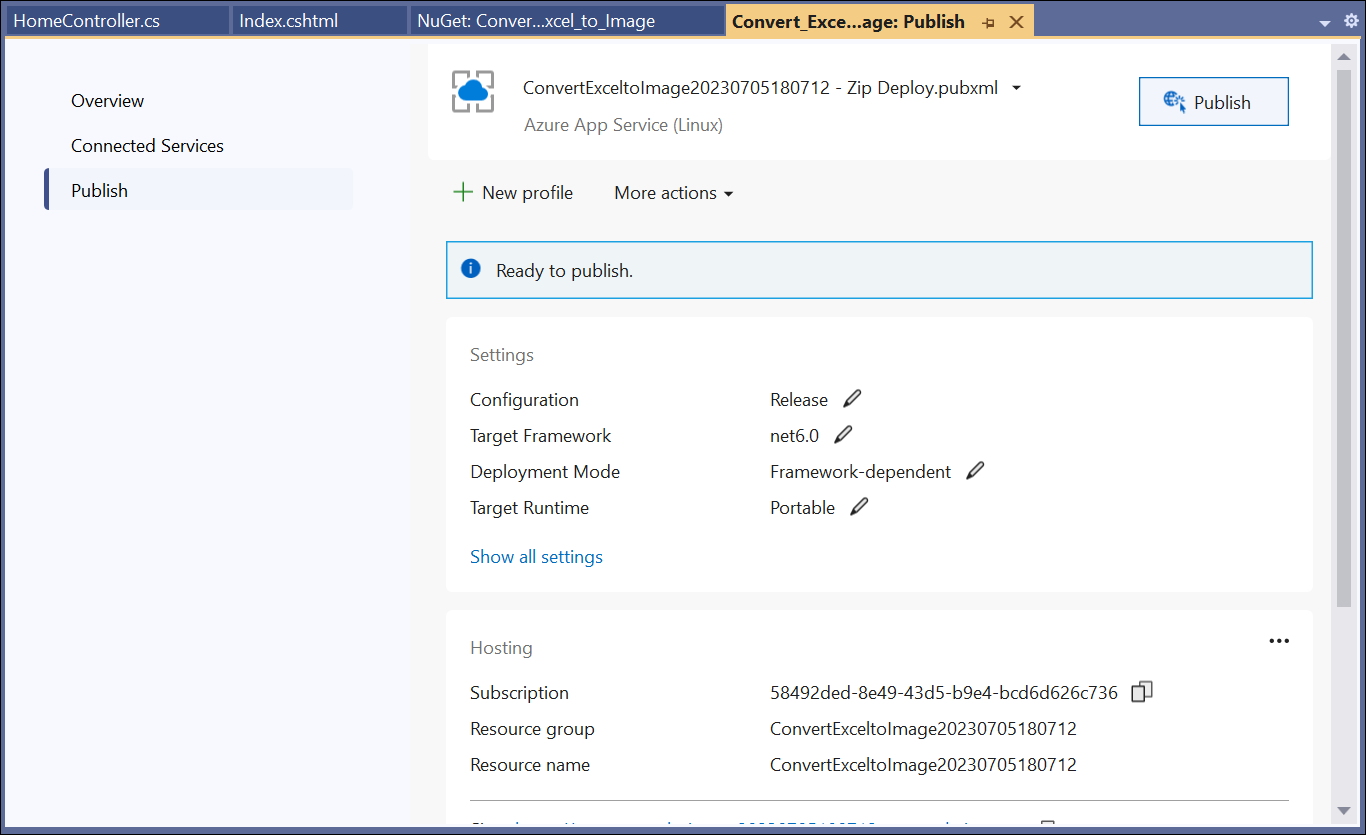Image resolution: width=1366 pixels, height=835 pixels.
Task: Click the info icon in Ready to publish banner
Action: (471, 269)
